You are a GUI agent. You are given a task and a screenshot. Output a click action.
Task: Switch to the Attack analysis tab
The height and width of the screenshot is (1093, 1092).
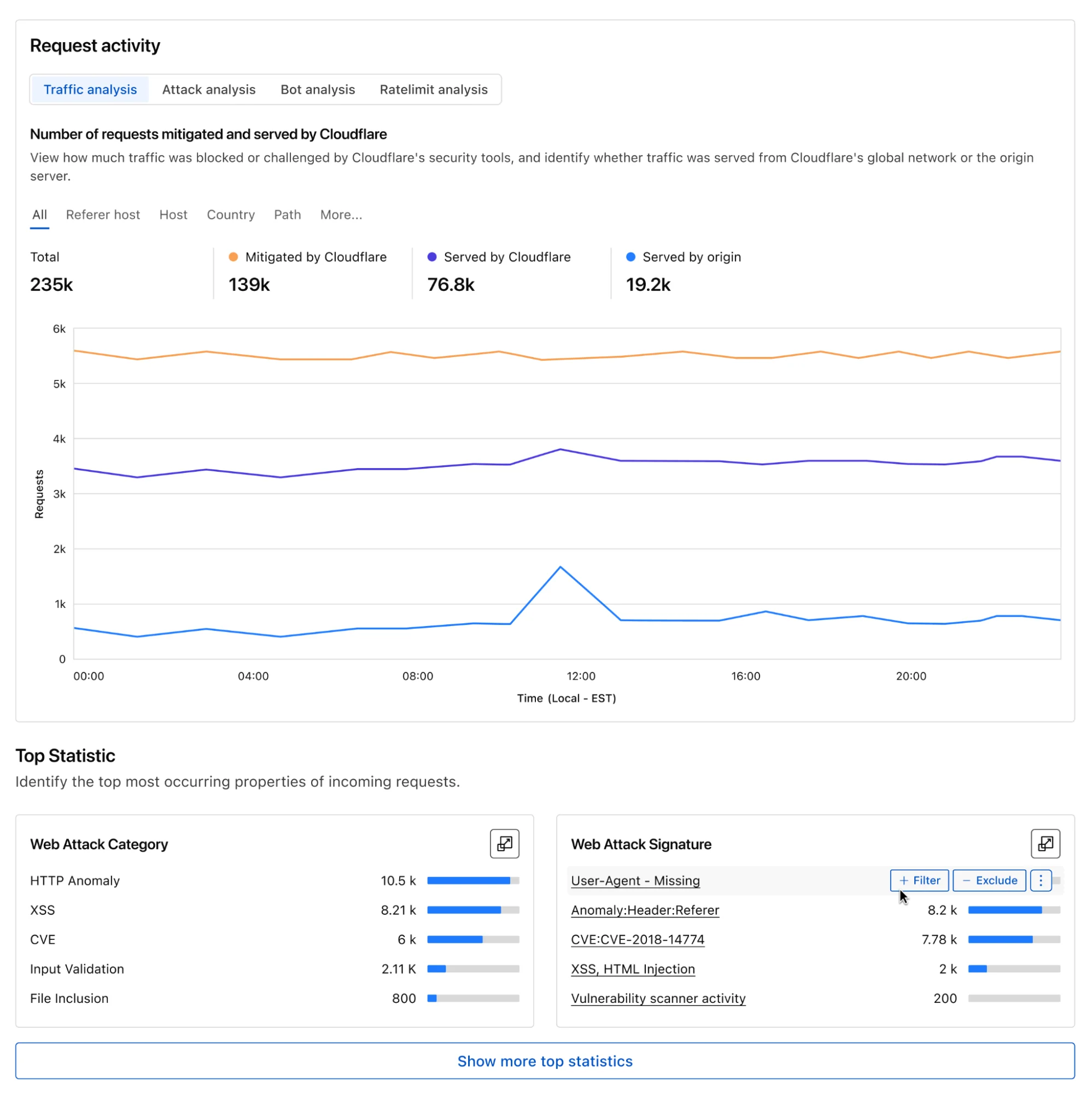pos(209,89)
